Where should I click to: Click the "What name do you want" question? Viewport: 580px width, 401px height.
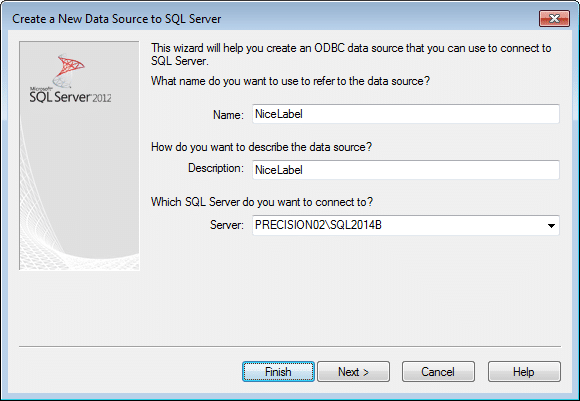(290, 81)
